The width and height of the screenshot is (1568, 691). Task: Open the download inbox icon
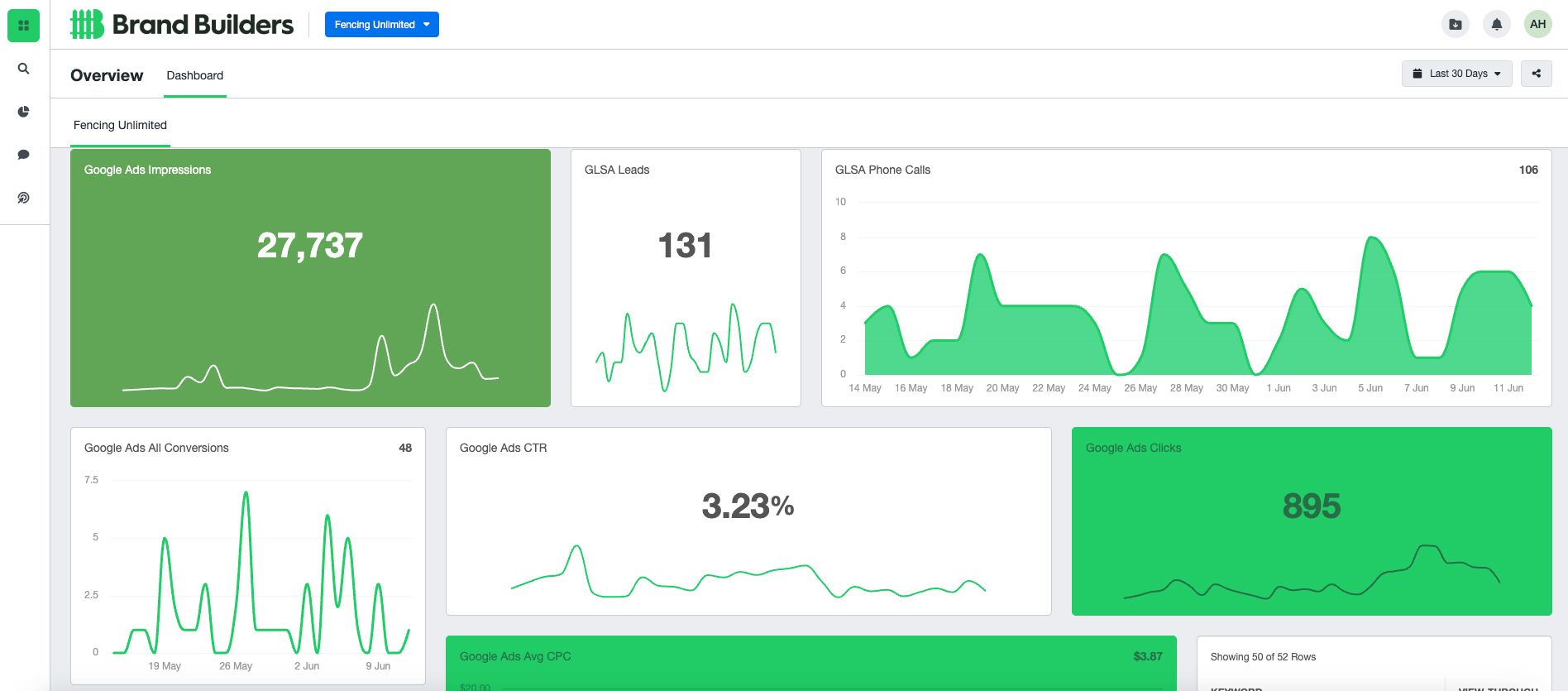[x=1456, y=25]
